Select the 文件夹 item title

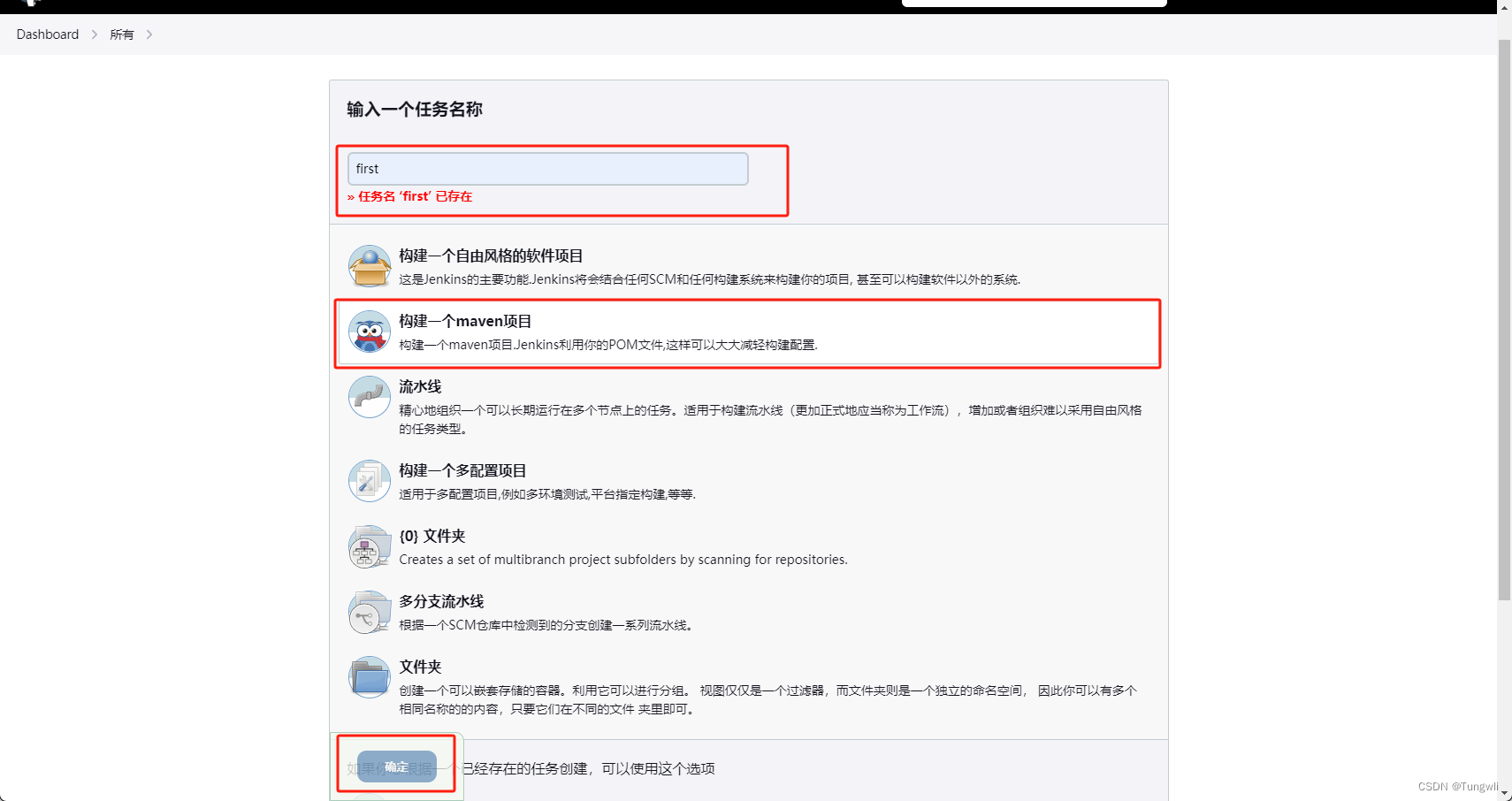click(420, 667)
